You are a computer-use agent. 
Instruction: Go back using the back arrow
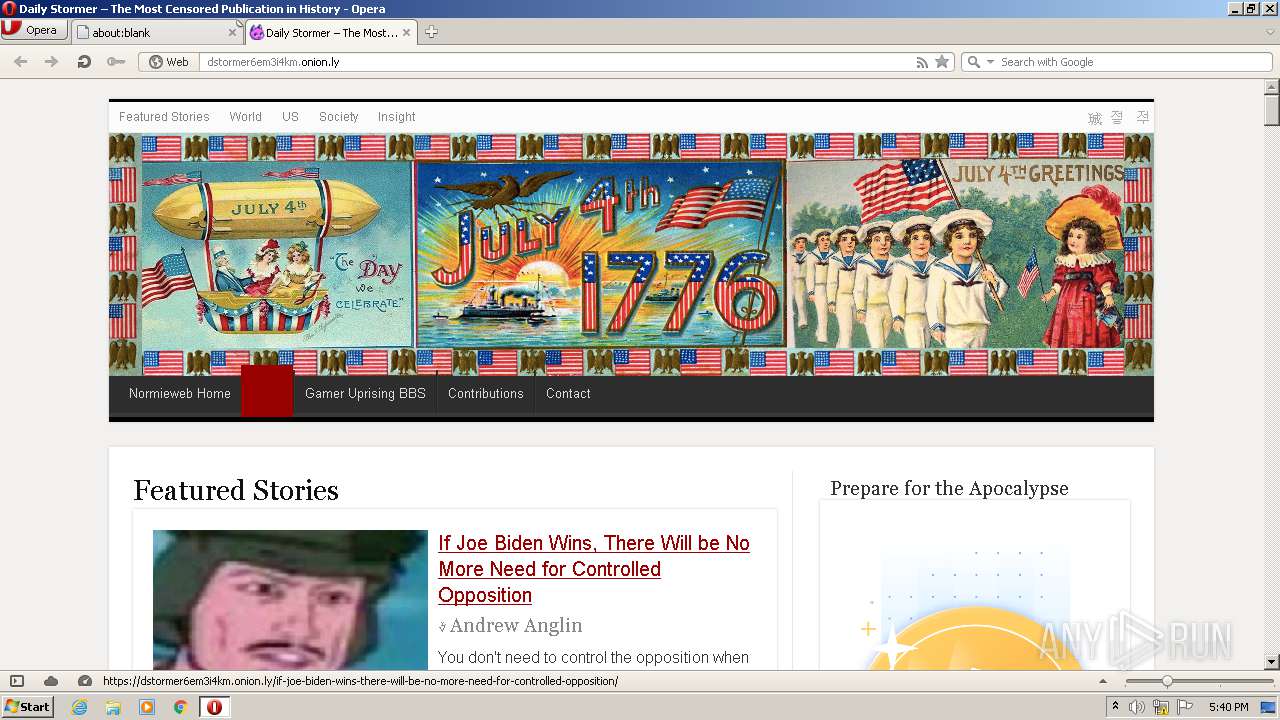(20, 62)
